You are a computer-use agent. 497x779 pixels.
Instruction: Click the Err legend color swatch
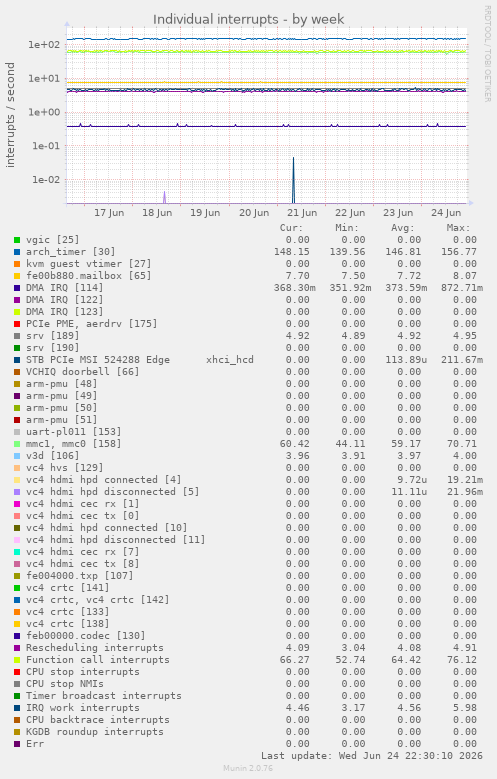[17, 744]
